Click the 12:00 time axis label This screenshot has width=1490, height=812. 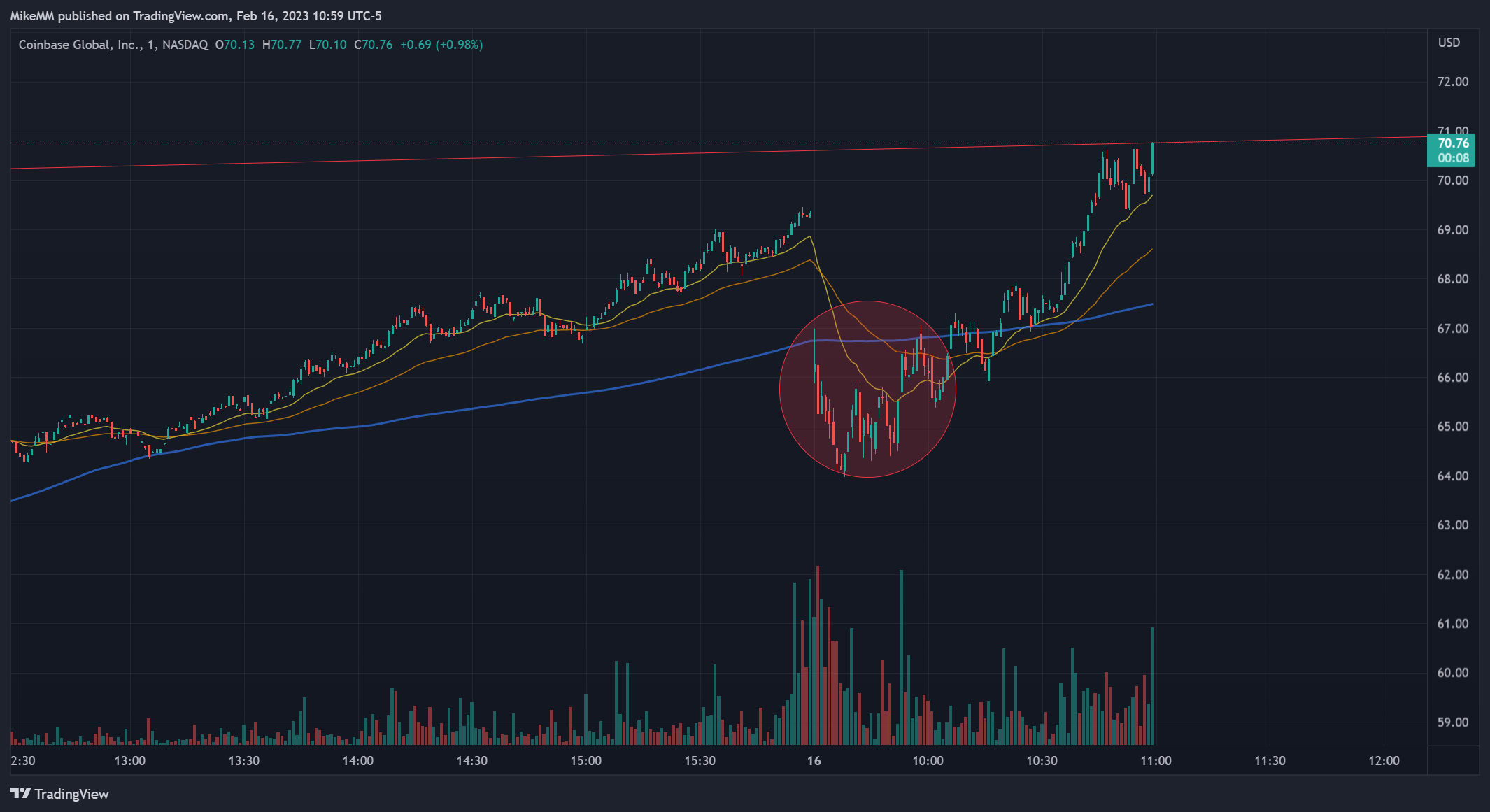click(1384, 761)
